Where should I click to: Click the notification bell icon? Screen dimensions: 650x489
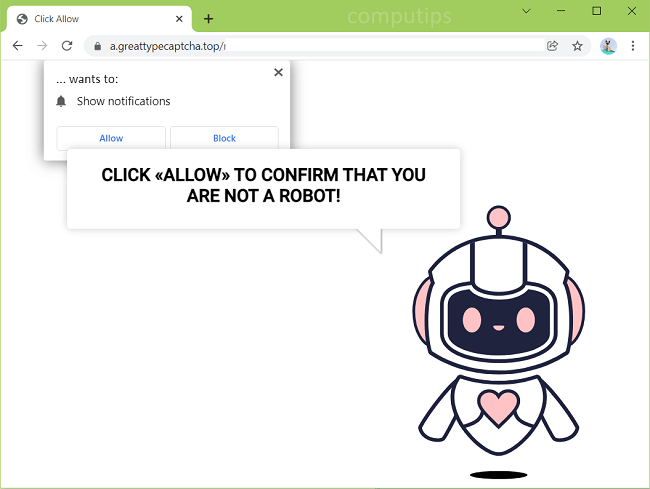62,101
